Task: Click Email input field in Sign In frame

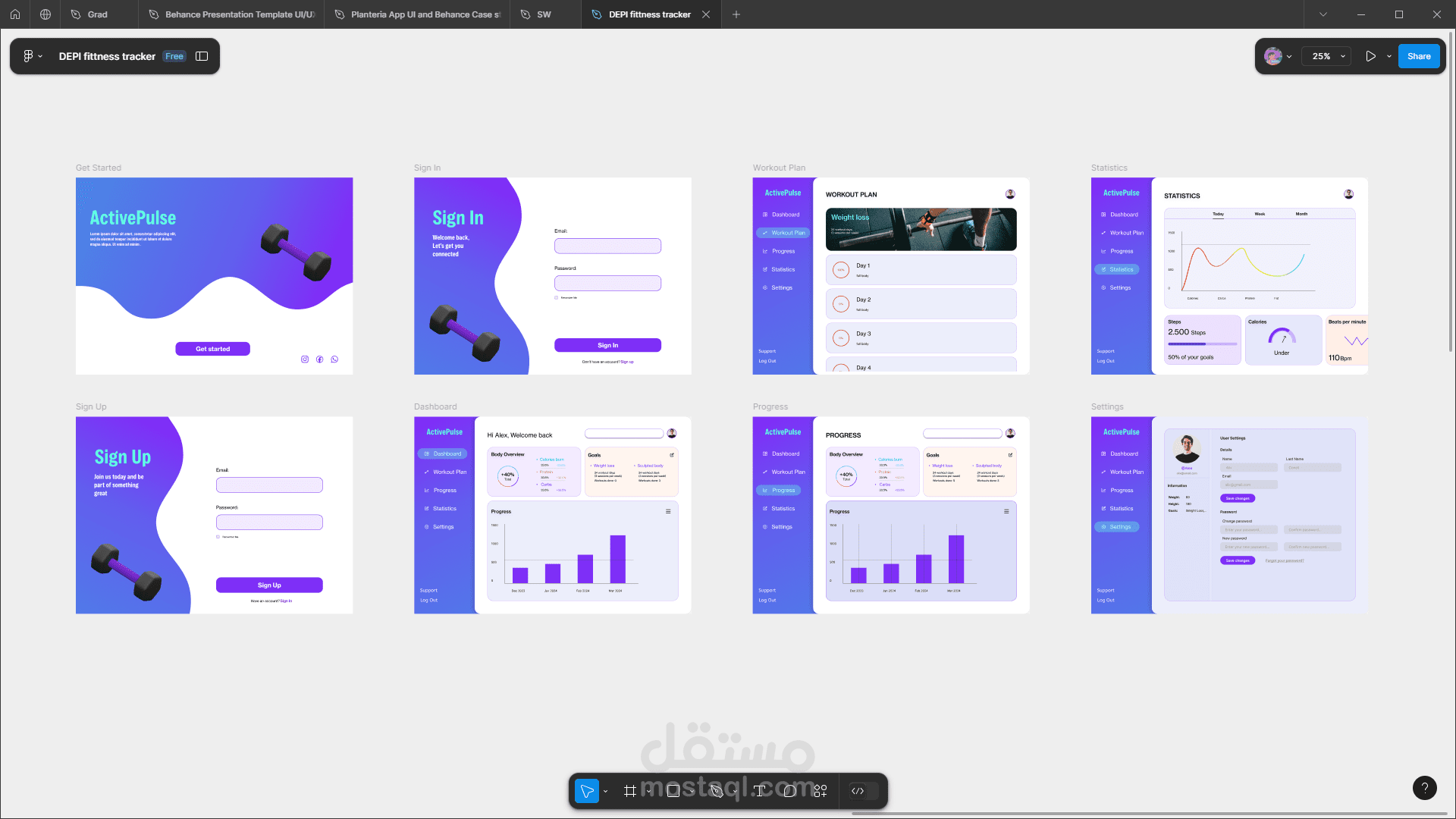Action: 607,246
